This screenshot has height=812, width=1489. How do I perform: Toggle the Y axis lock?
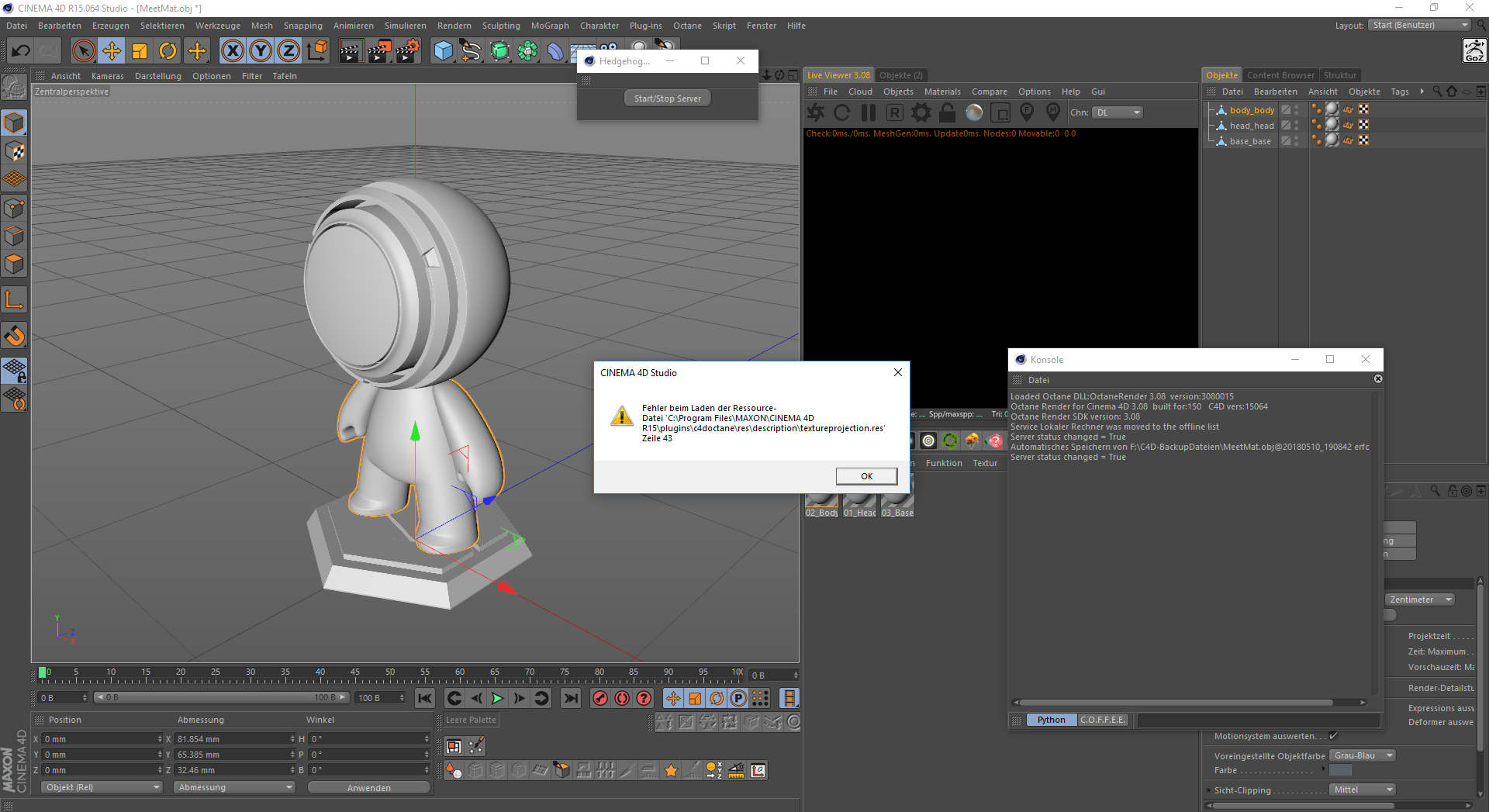[261, 51]
